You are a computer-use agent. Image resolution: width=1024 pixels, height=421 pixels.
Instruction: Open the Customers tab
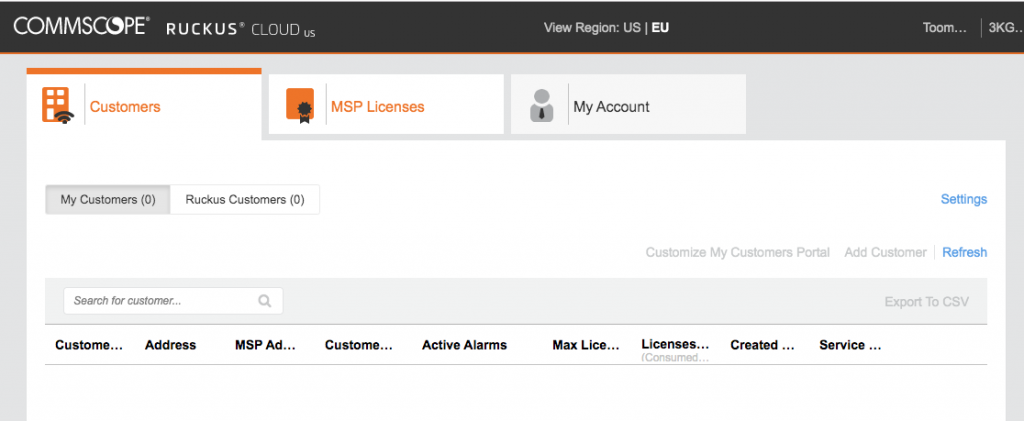(125, 107)
